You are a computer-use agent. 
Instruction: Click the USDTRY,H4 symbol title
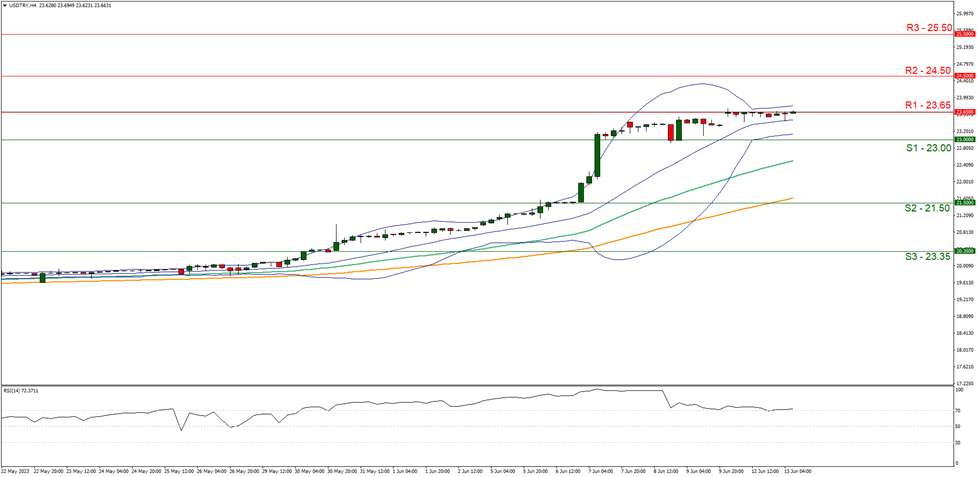click(x=24, y=6)
